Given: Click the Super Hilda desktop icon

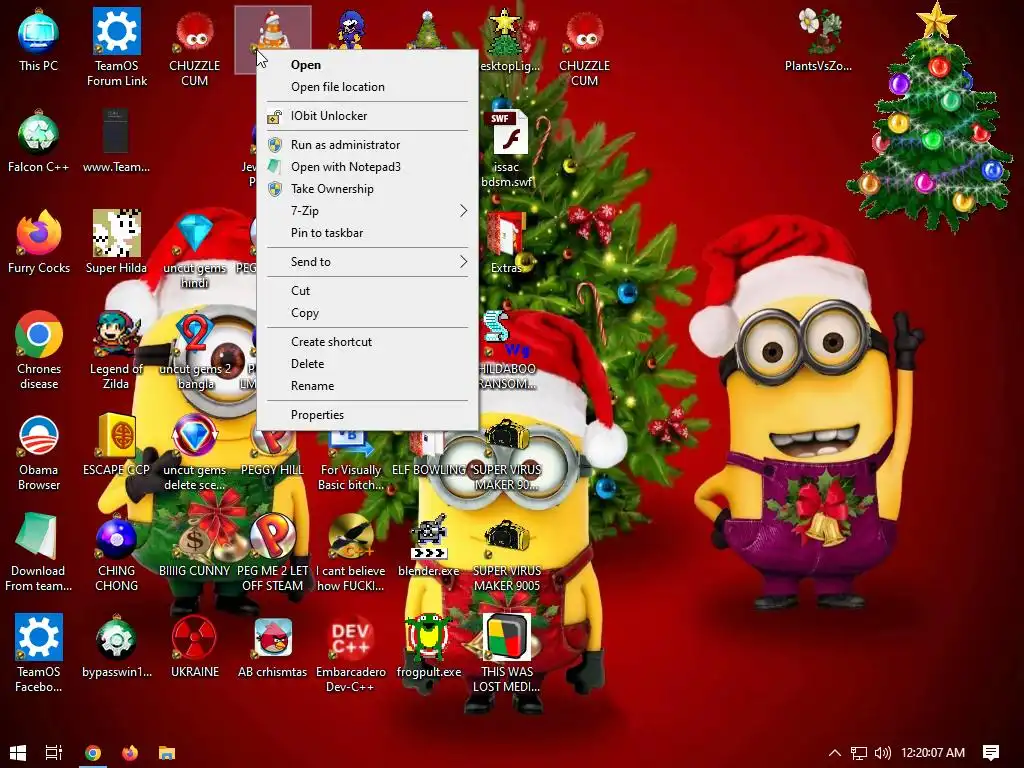Looking at the screenshot, I should click(x=117, y=242).
